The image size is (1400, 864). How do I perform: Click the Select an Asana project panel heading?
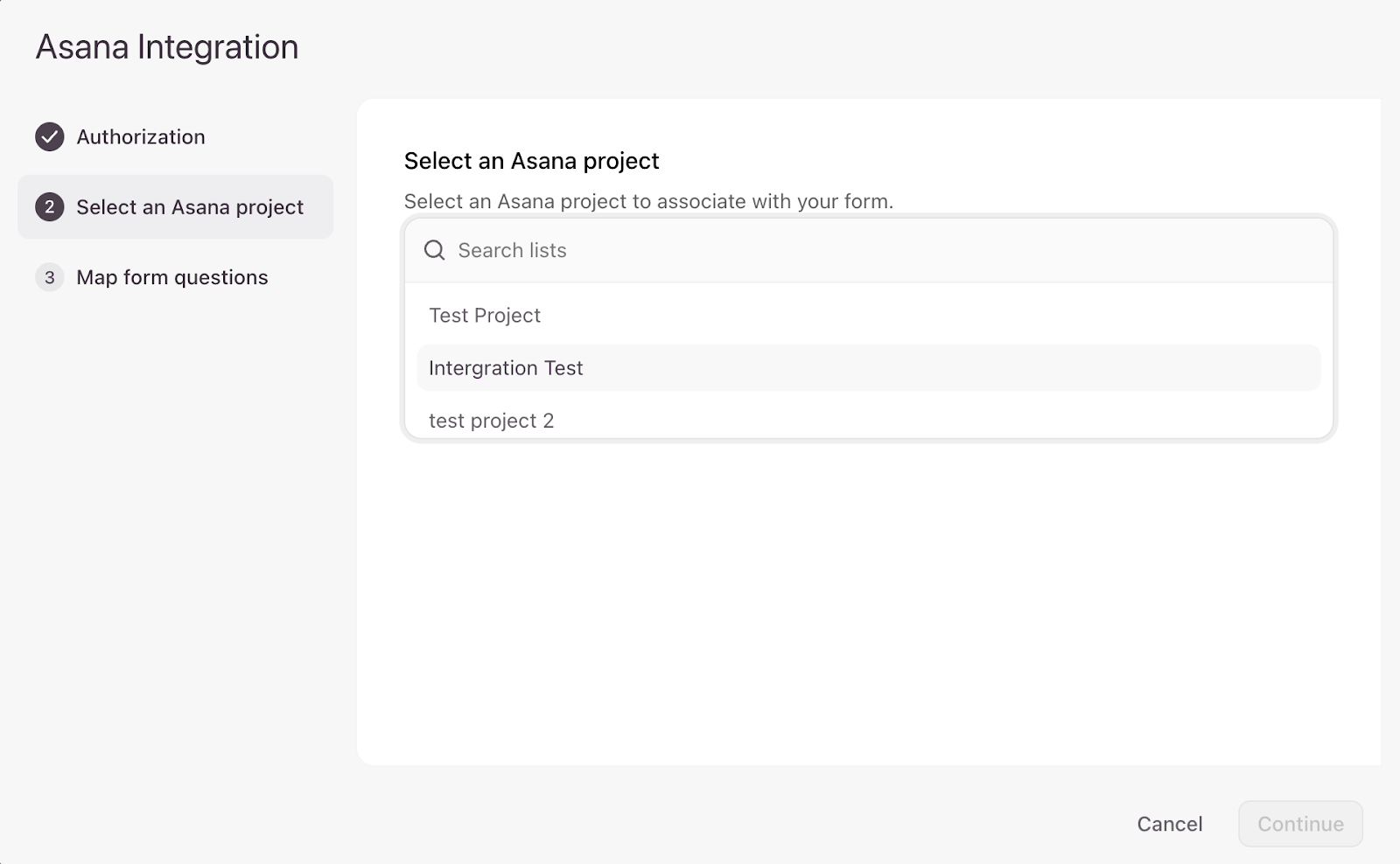point(531,161)
